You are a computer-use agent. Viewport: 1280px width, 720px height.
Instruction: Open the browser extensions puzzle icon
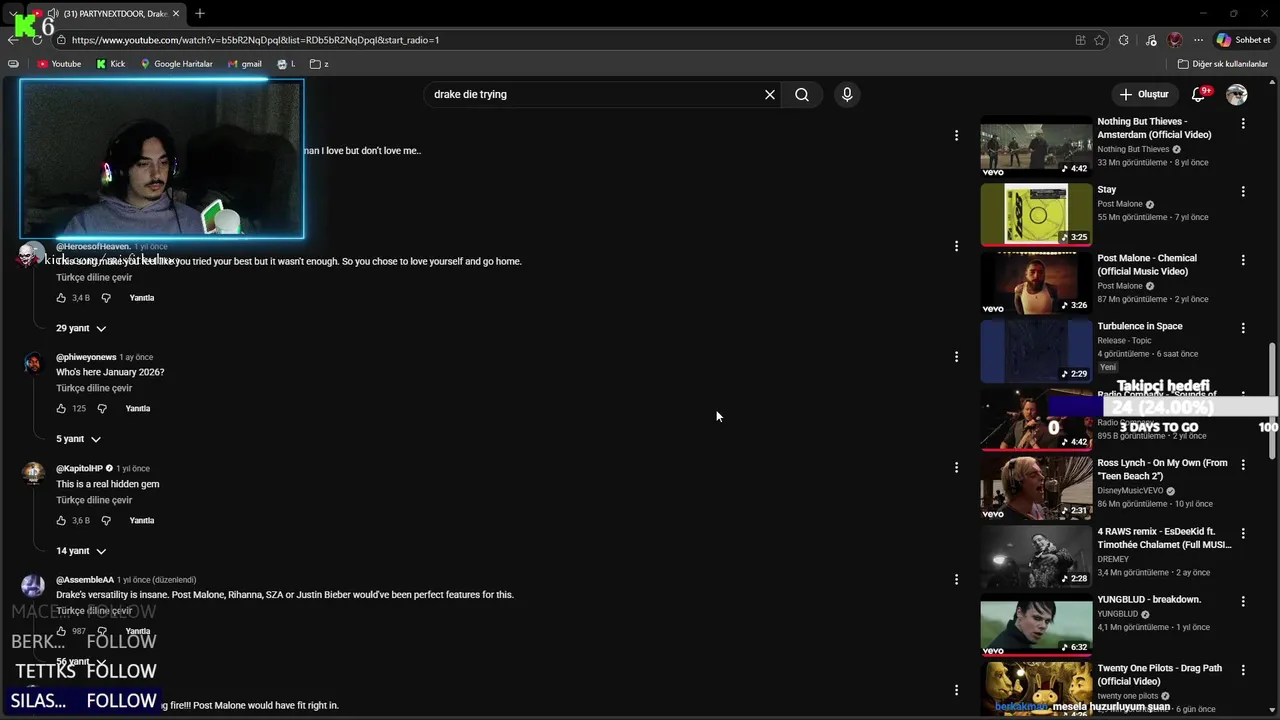click(1124, 40)
